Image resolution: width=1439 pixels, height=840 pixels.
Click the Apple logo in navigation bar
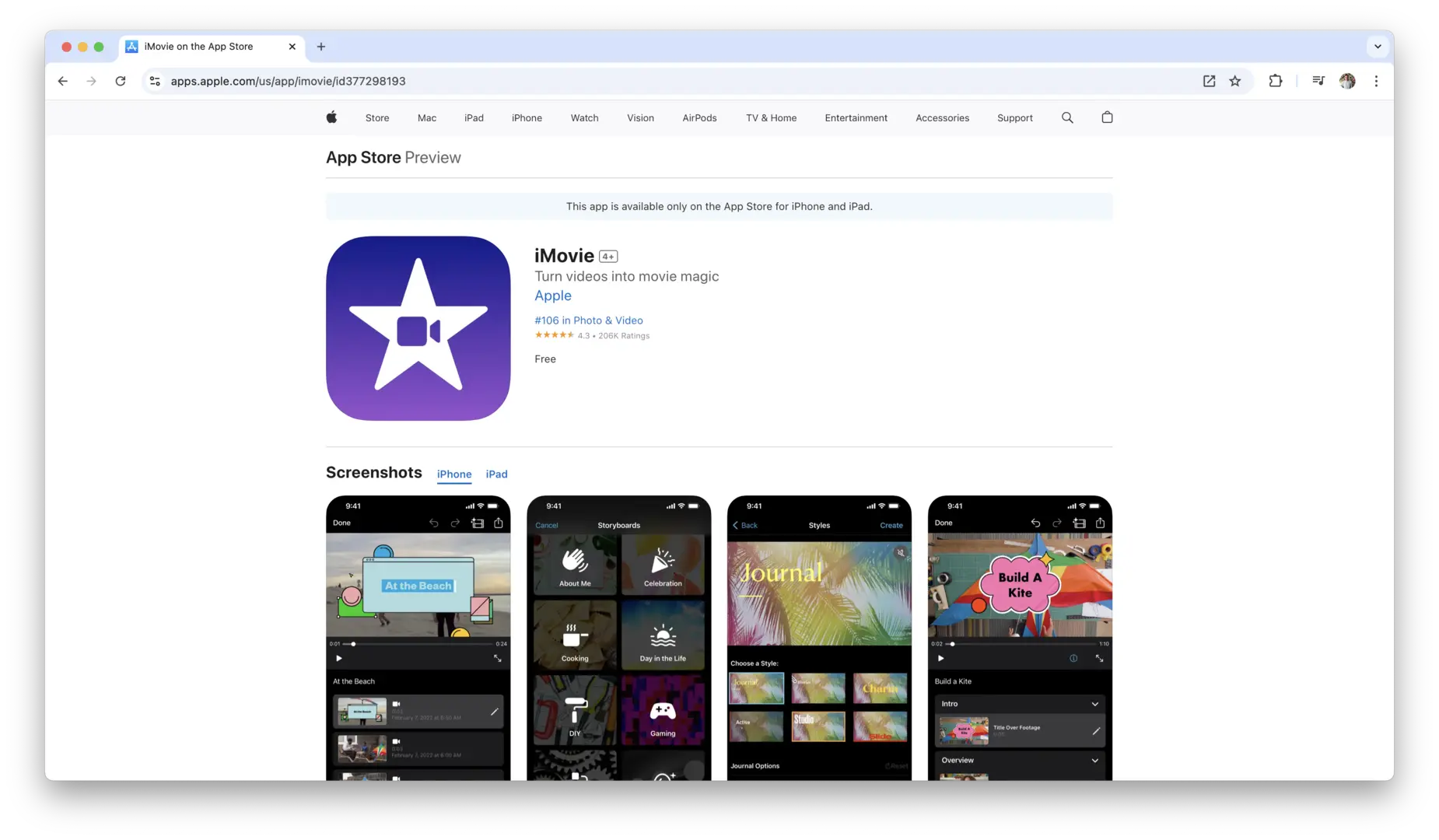pos(331,117)
